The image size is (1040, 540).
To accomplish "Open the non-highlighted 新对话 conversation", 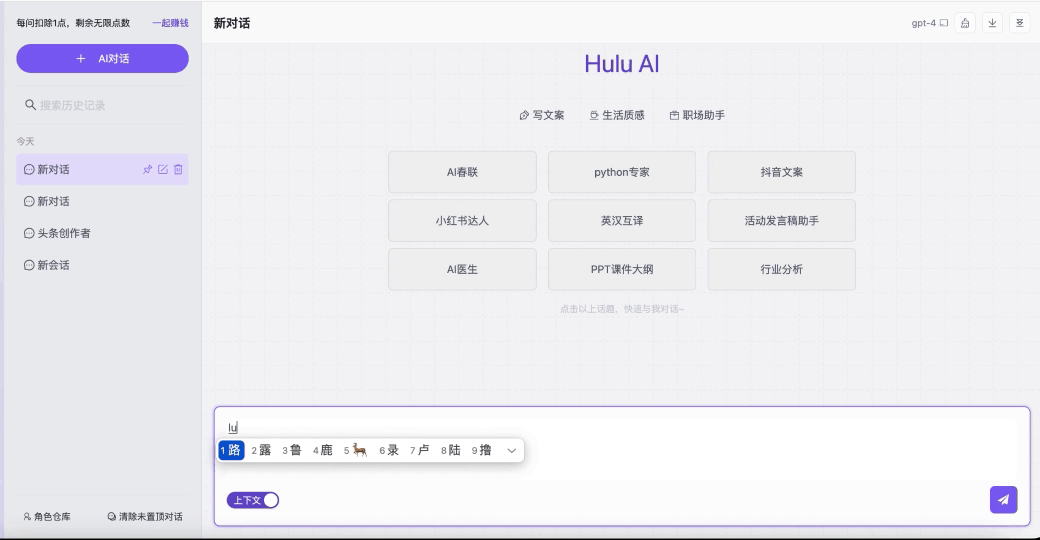I will pos(102,201).
